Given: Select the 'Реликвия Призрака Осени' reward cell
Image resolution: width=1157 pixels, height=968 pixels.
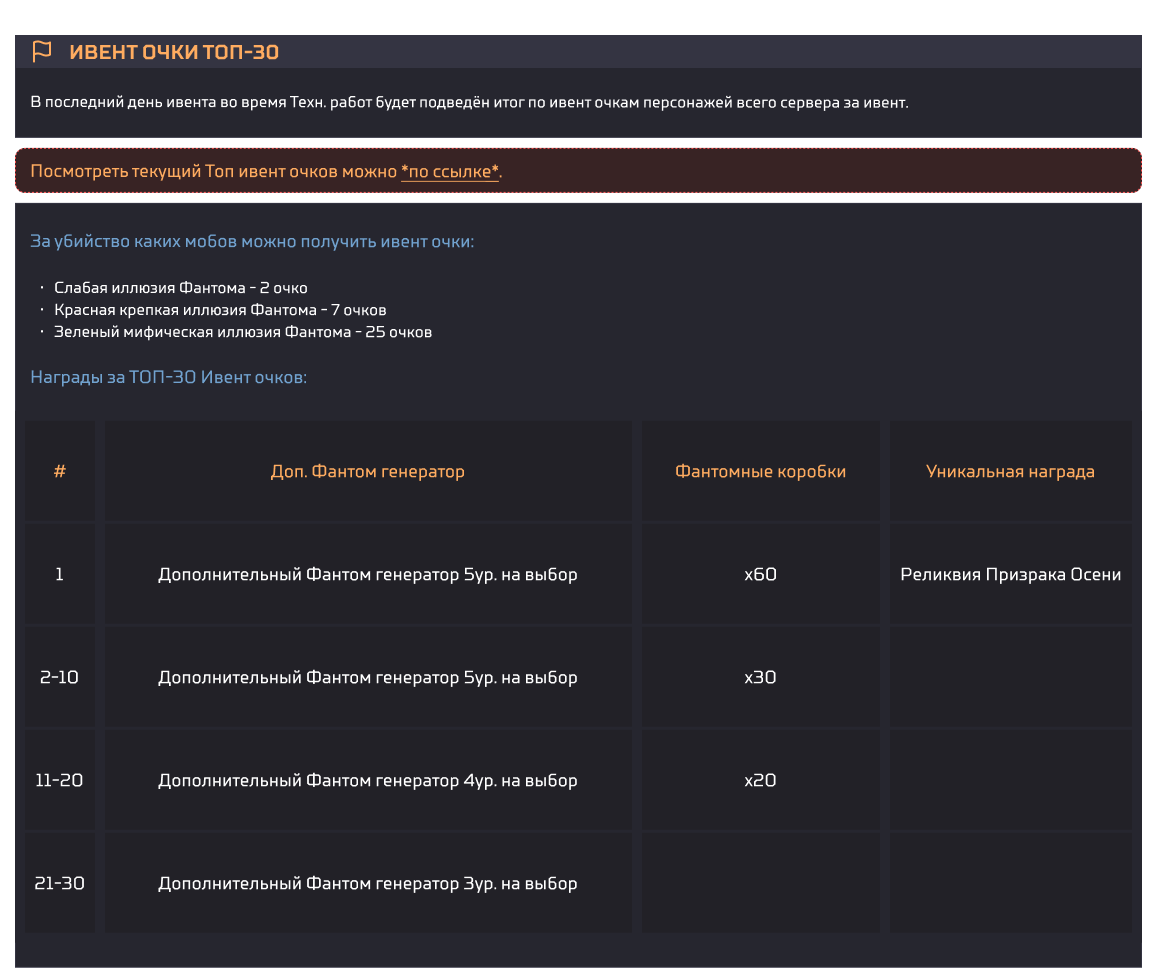Looking at the screenshot, I should point(1010,575).
